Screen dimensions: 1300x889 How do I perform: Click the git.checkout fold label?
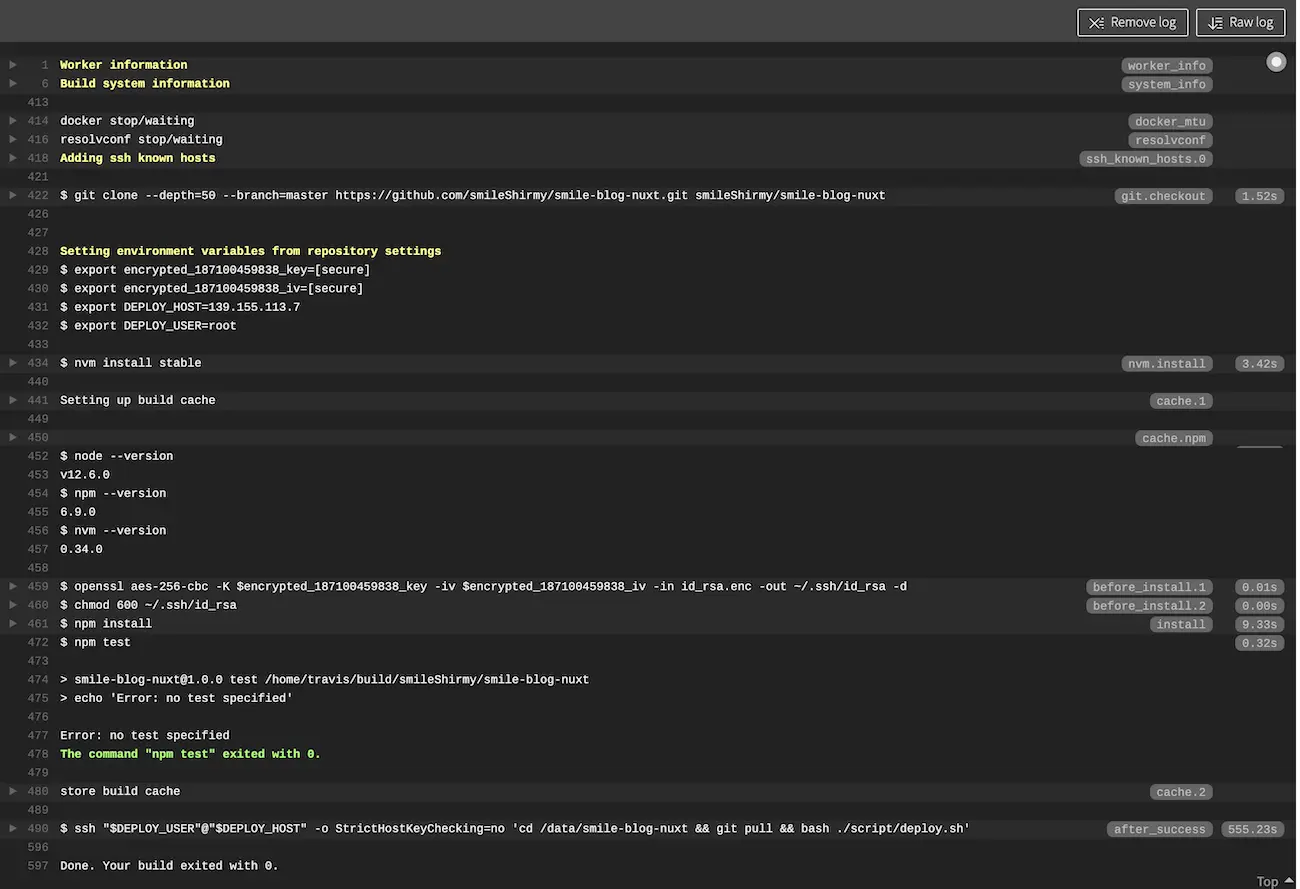[1163, 196]
